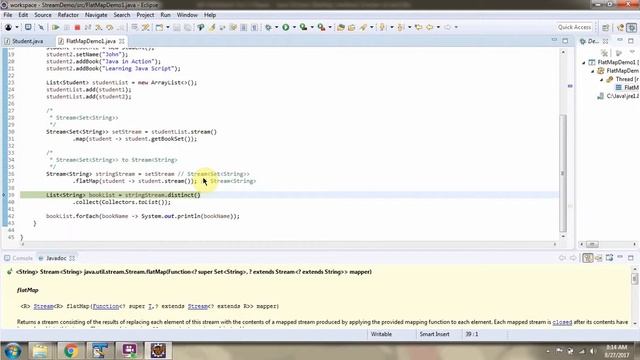Select the Javadoc tab
This screenshot has height=360, width=640.
(56, 258)
